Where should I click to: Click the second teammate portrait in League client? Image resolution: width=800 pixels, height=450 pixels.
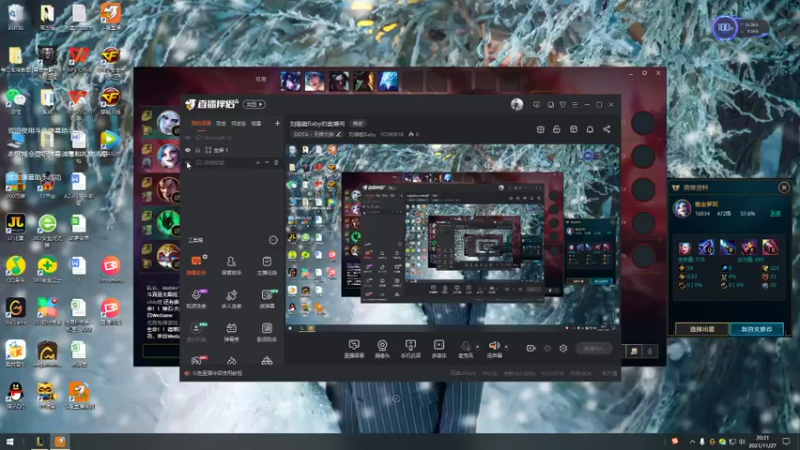[168, 156]
